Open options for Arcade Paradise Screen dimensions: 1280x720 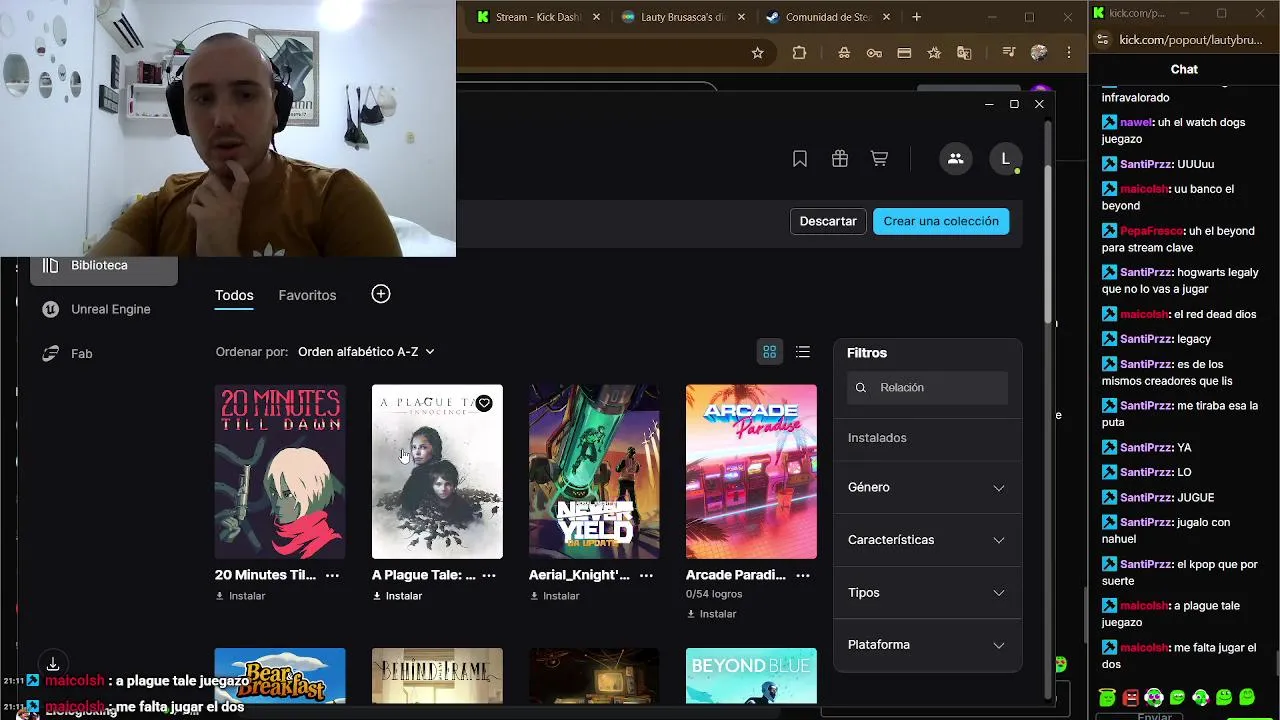click(x=803, y=575)
